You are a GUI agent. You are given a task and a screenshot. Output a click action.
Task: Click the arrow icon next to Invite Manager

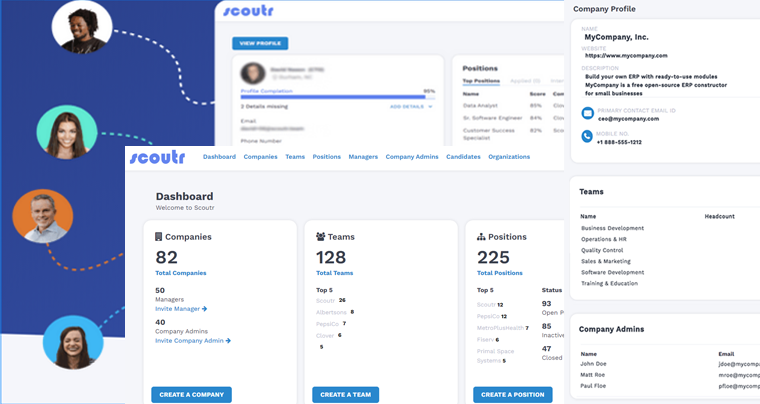pyautogui.click(x=205, y=309)
